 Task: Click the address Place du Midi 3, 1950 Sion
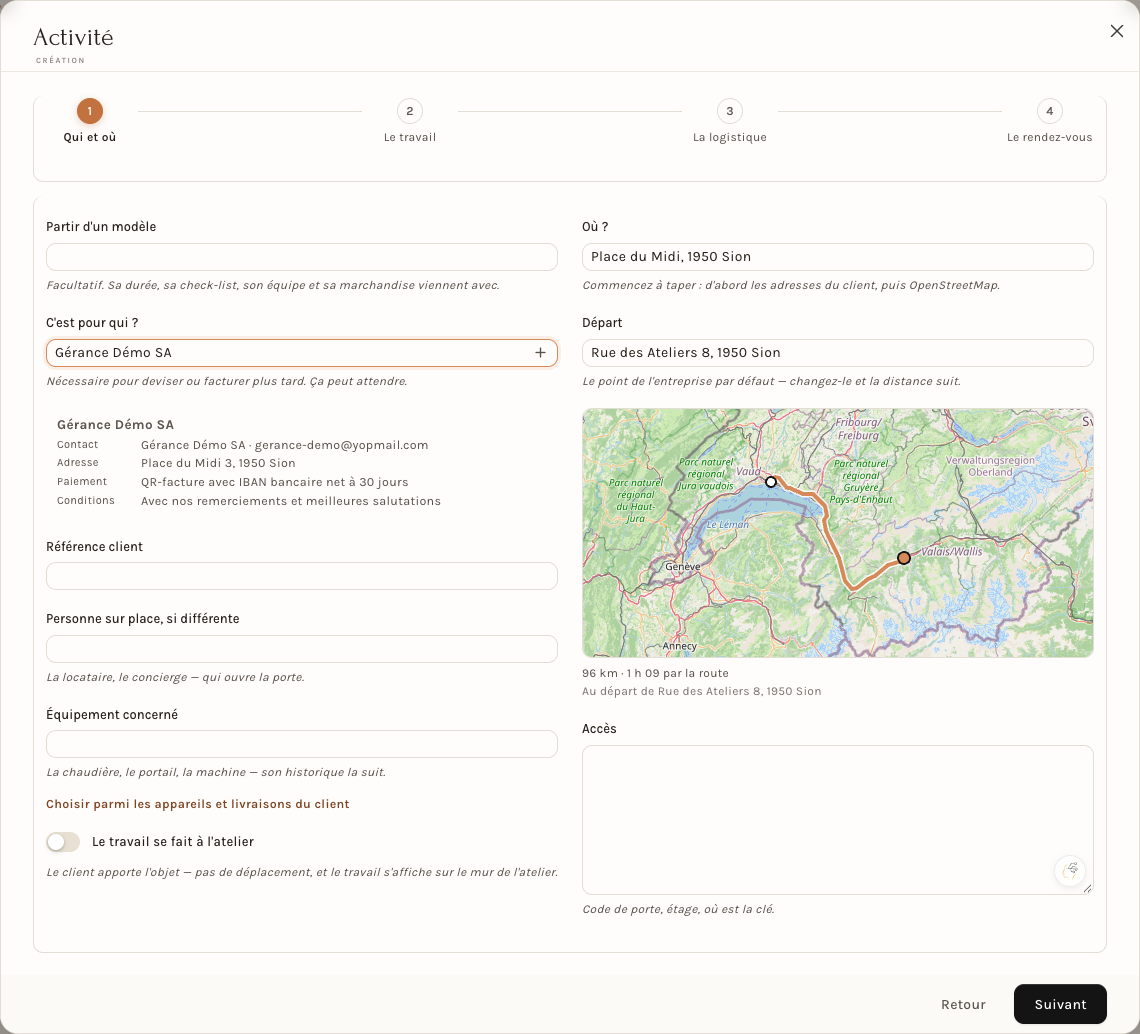(218, 463)
